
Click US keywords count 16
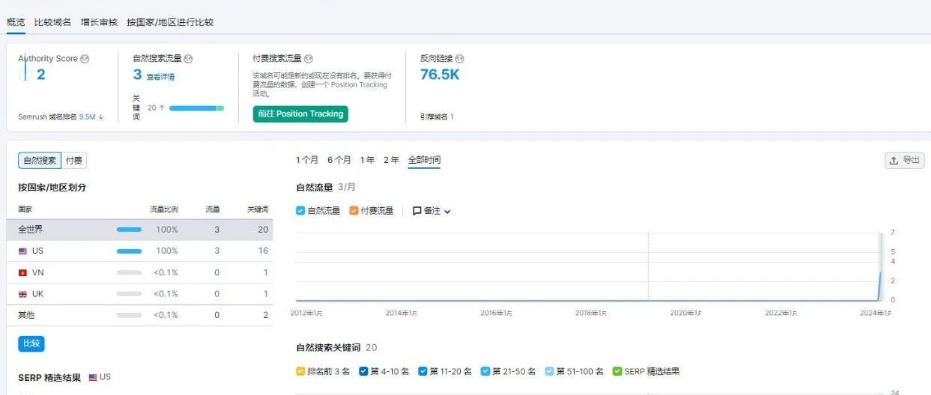[x=263, y=251]
